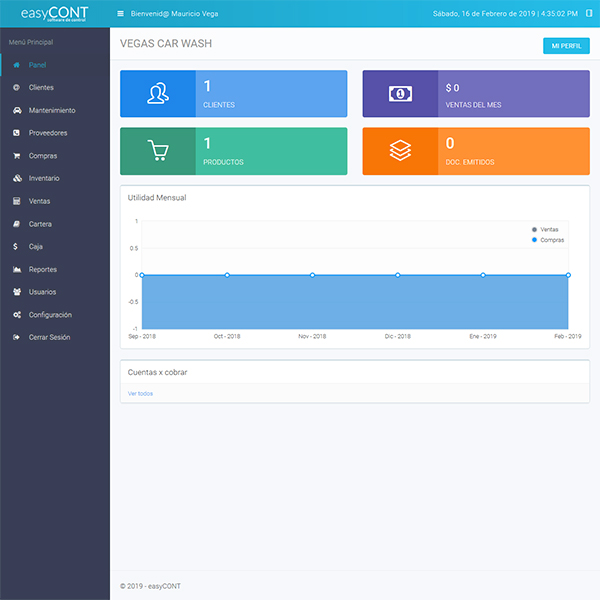This screenshot has width=600, height=600.
Task: Click the VENTAS DEL MES label
Action: (473, 105)
